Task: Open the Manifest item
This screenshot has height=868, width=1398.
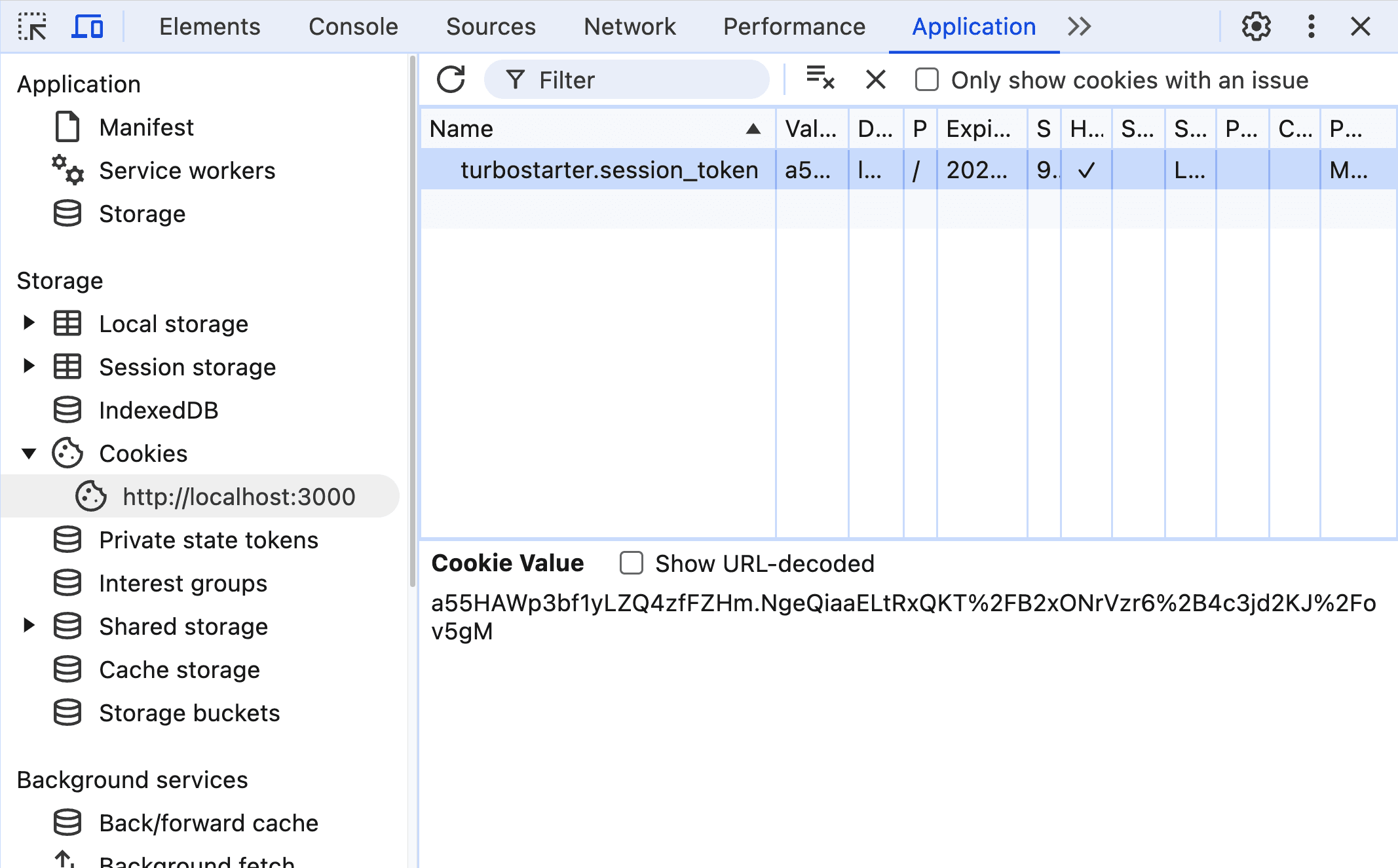Action: [x=146, y=127]
